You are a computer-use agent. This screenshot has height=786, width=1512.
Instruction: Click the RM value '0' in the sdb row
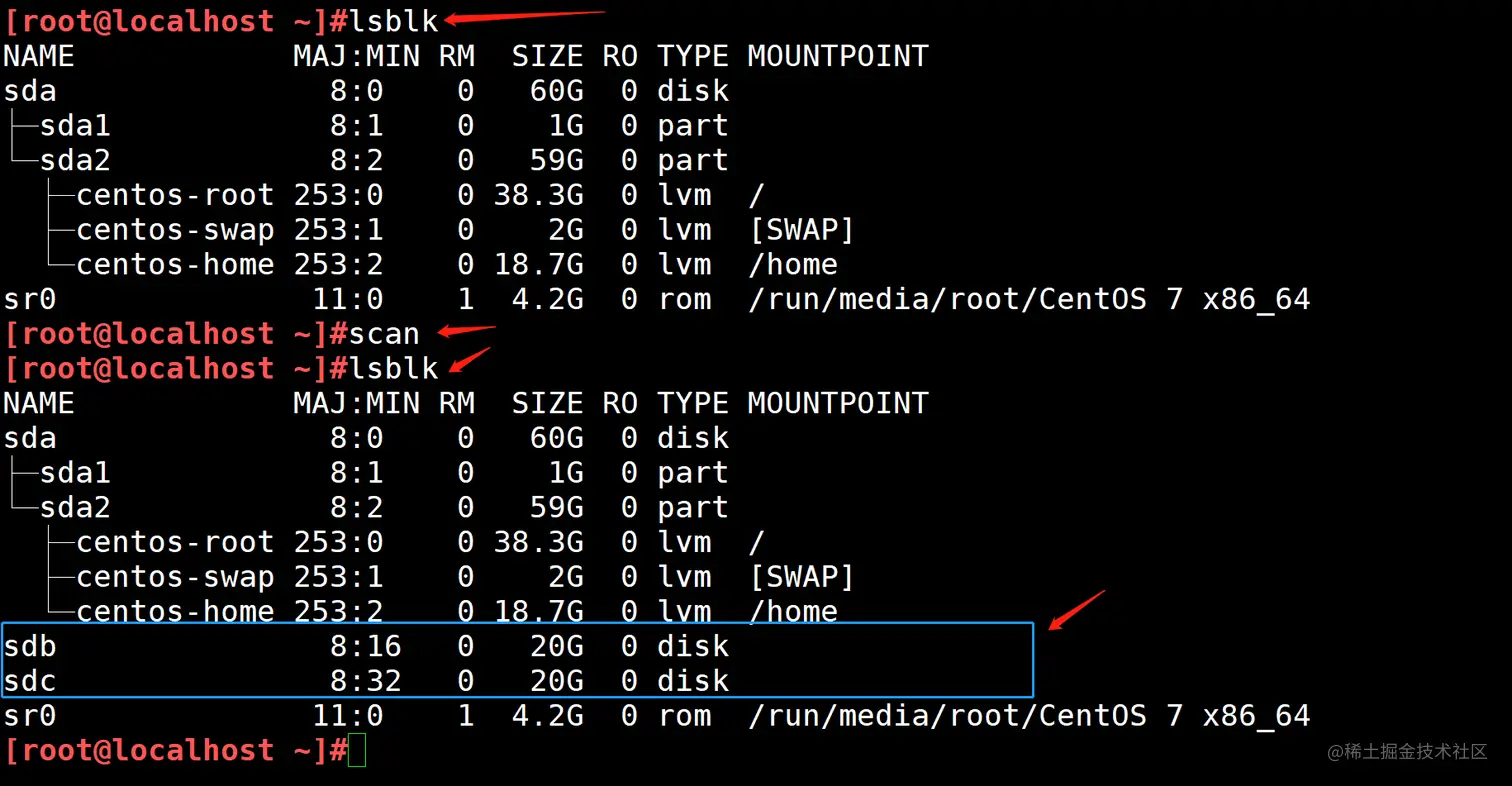pyautogui.click(x=466, y=646)
